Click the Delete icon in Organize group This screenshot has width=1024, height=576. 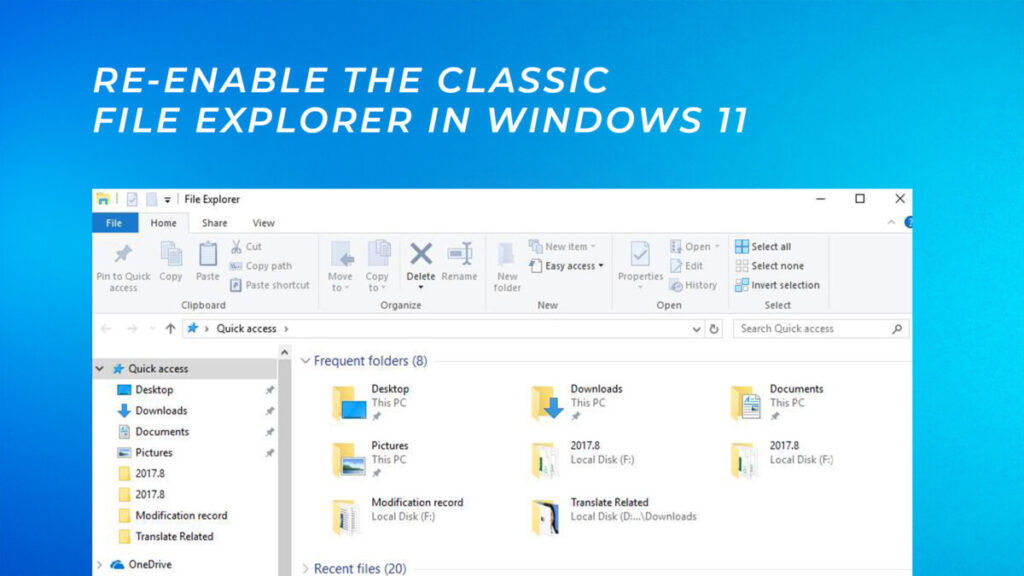tap(421, 255)
